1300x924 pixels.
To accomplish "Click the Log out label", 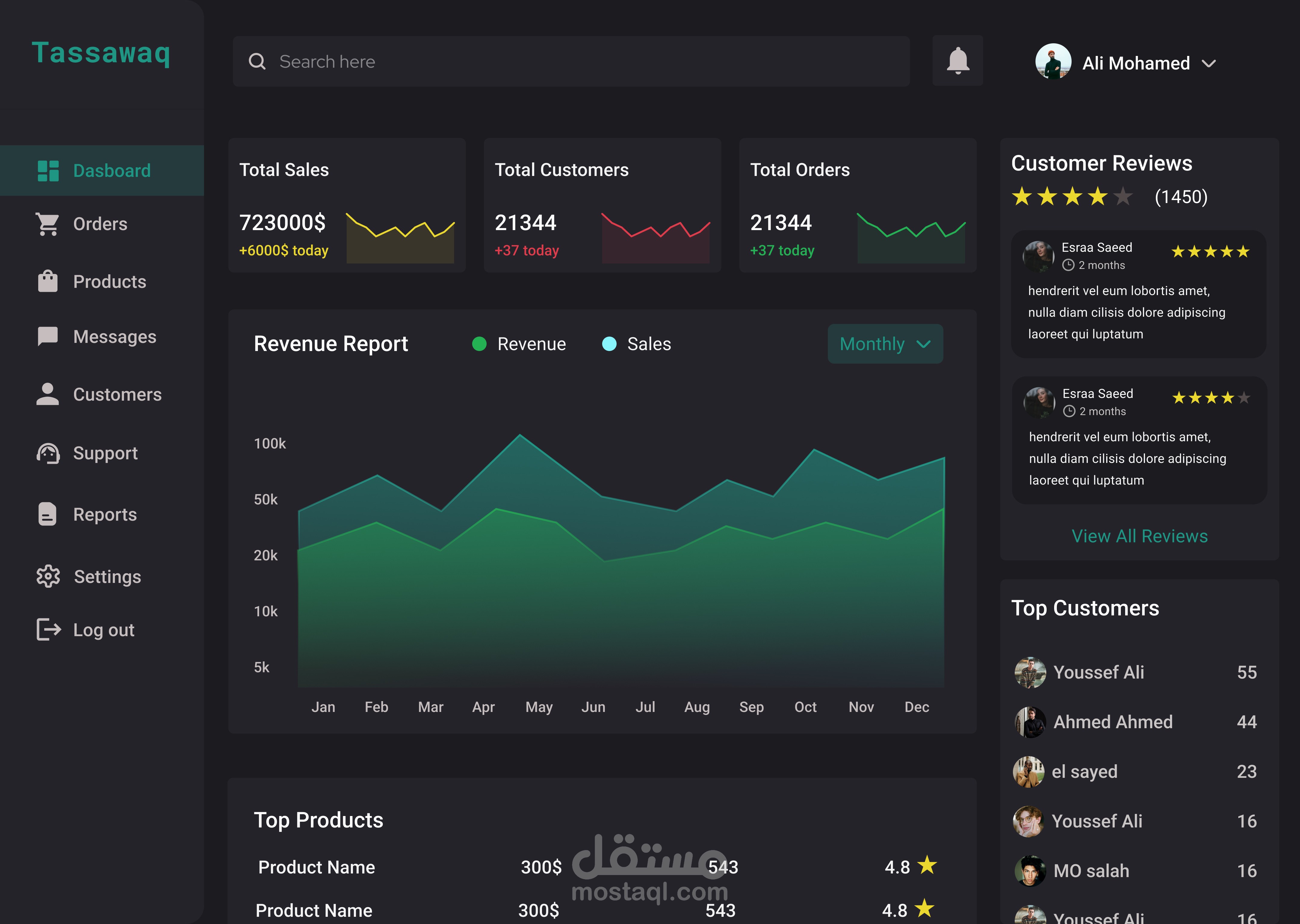I will [x=104, y=630].
